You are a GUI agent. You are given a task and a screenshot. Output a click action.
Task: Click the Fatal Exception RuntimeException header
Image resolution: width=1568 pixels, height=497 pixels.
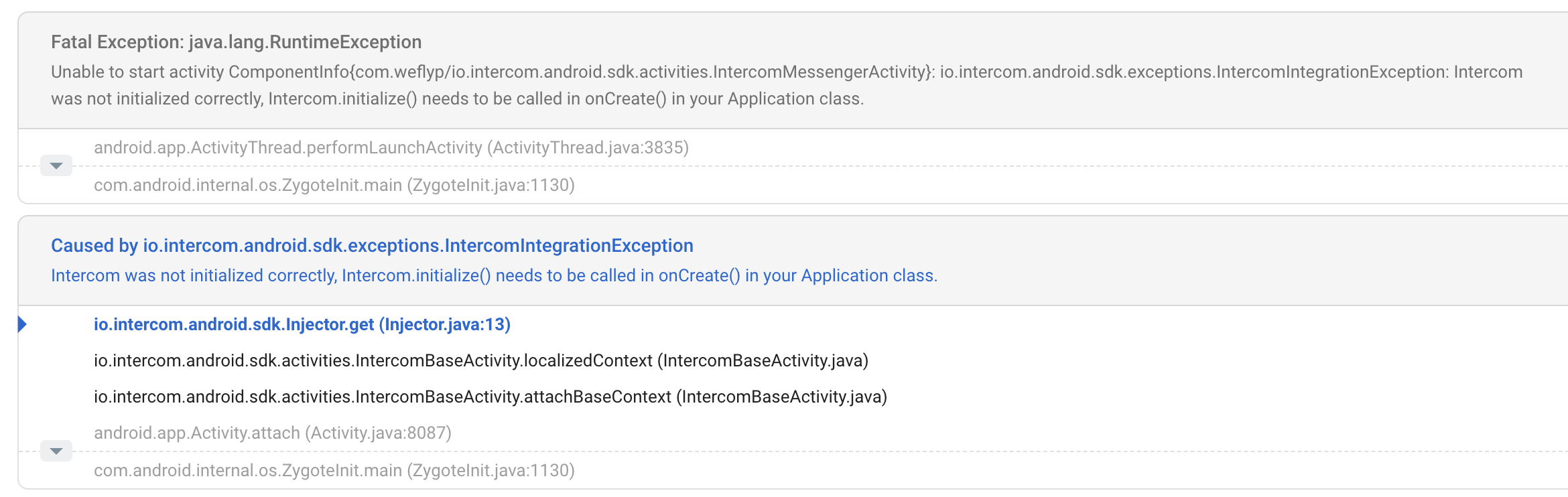pyautogui.click(x=236, y=42)
